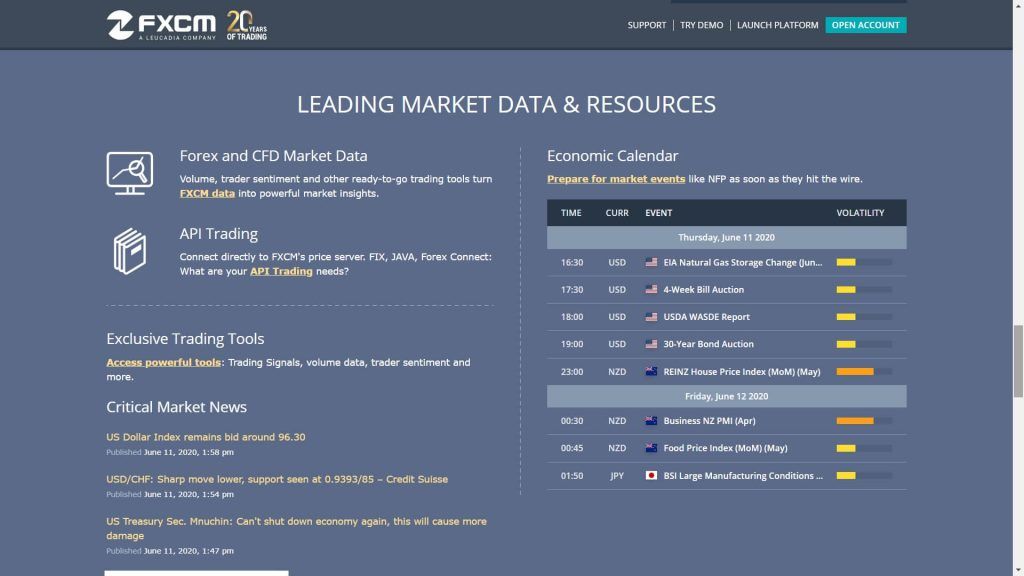
Task: Click volatility bar for BSI Large Manufacturing
Action: [x=864, y=475]
